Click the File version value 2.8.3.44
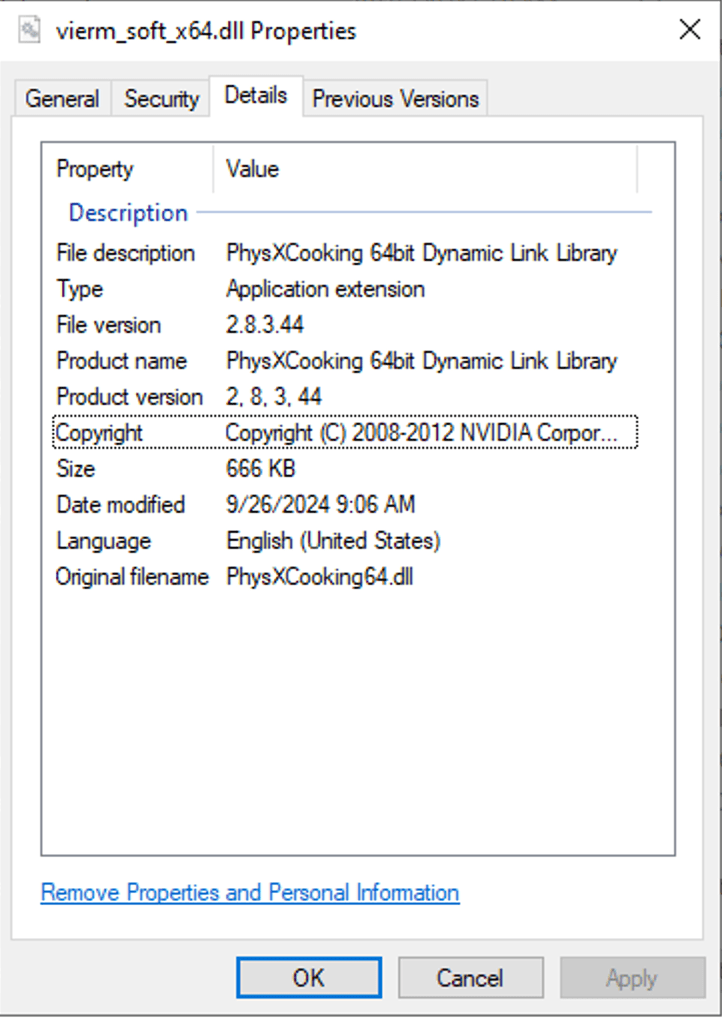Image resolution: width=722 pixels, height=1018 pixels. (264, 325)
